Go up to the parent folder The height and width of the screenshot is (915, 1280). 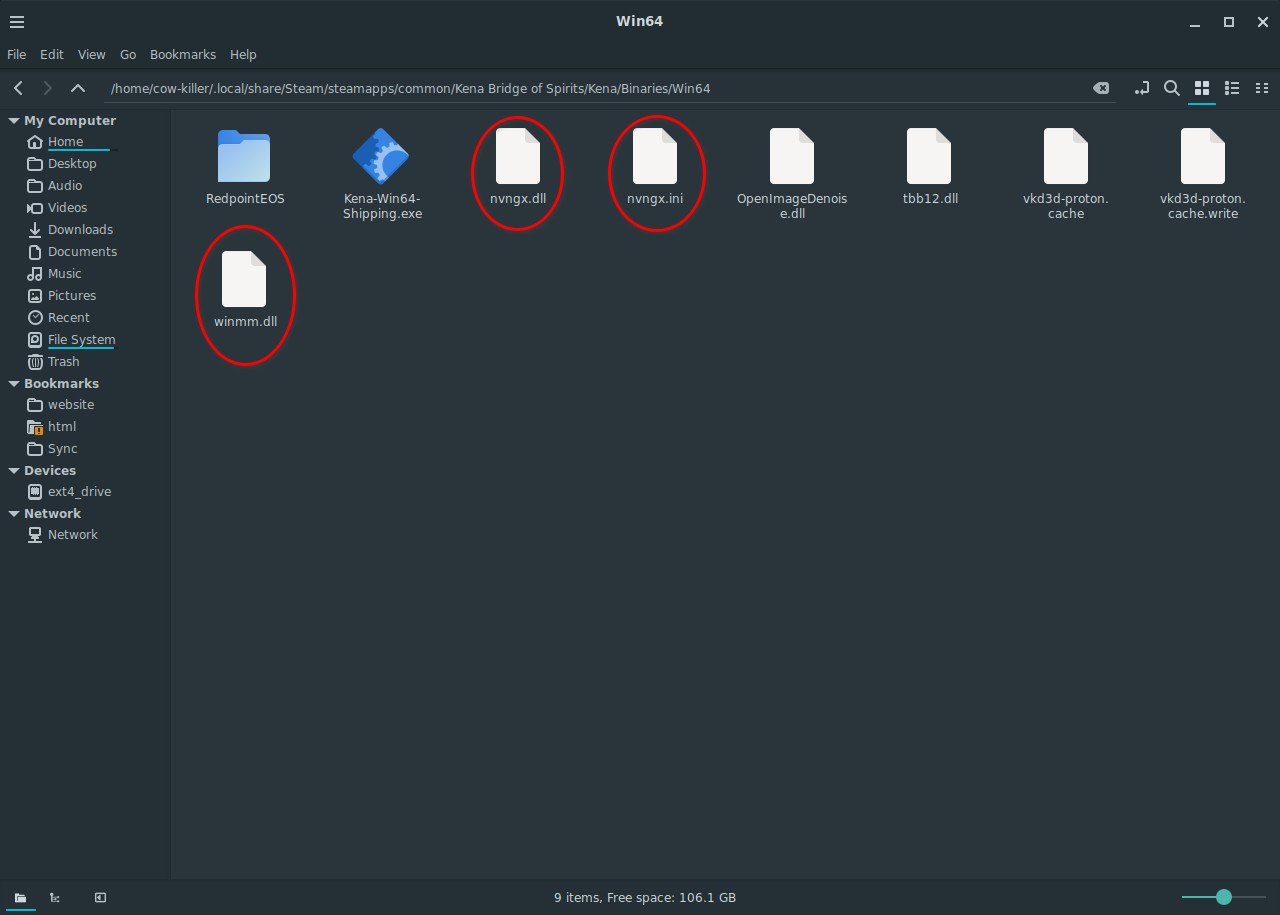(x=78, y=88)
